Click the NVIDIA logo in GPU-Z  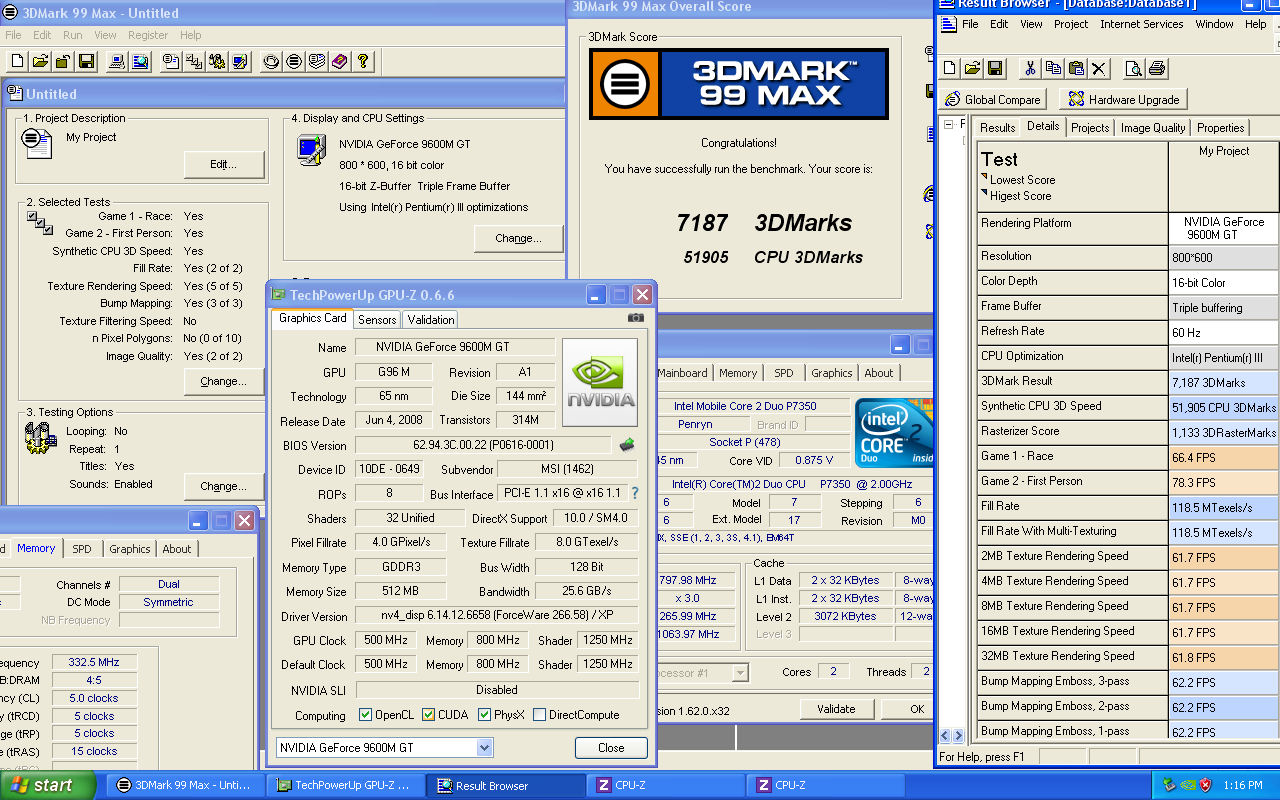(600, 382)
